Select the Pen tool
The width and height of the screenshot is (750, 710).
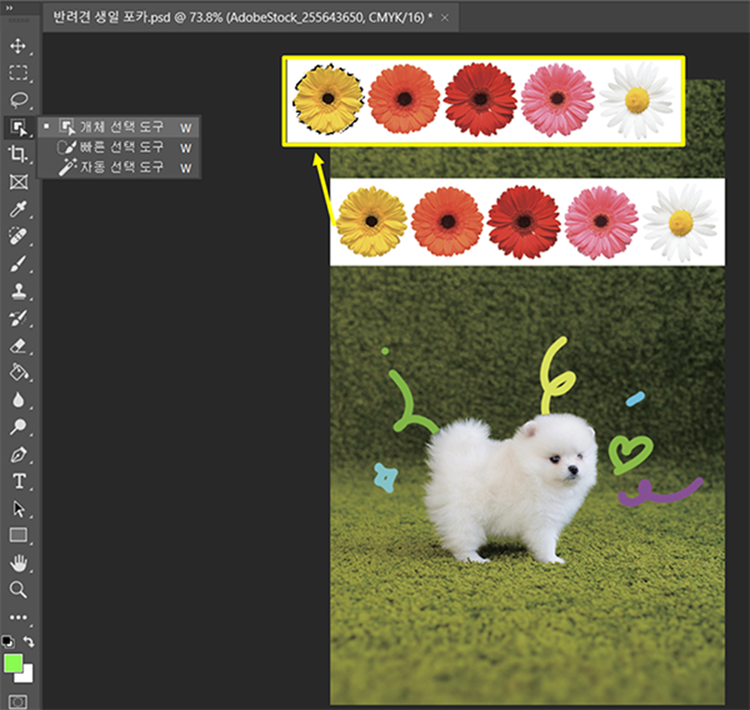pos(18,454)
